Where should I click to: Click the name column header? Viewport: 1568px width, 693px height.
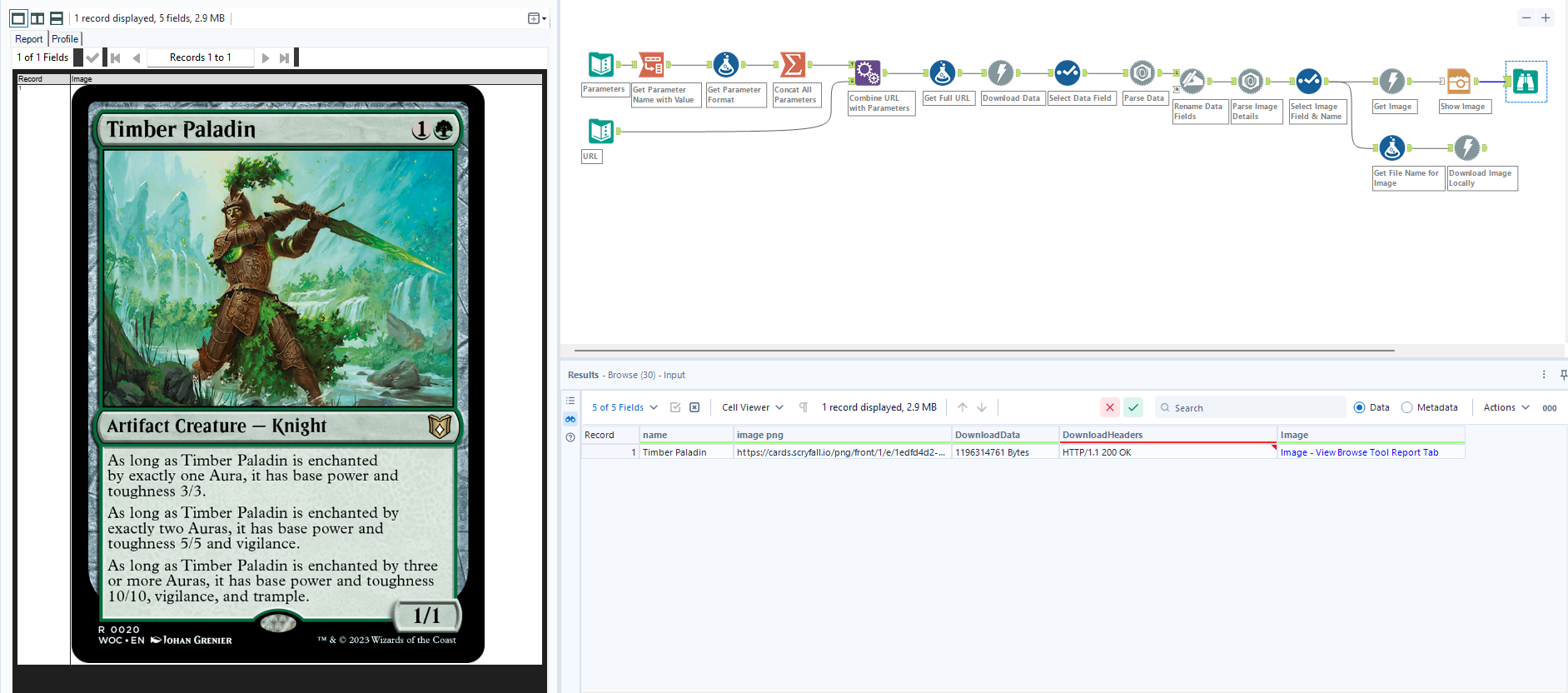[686, 435]
